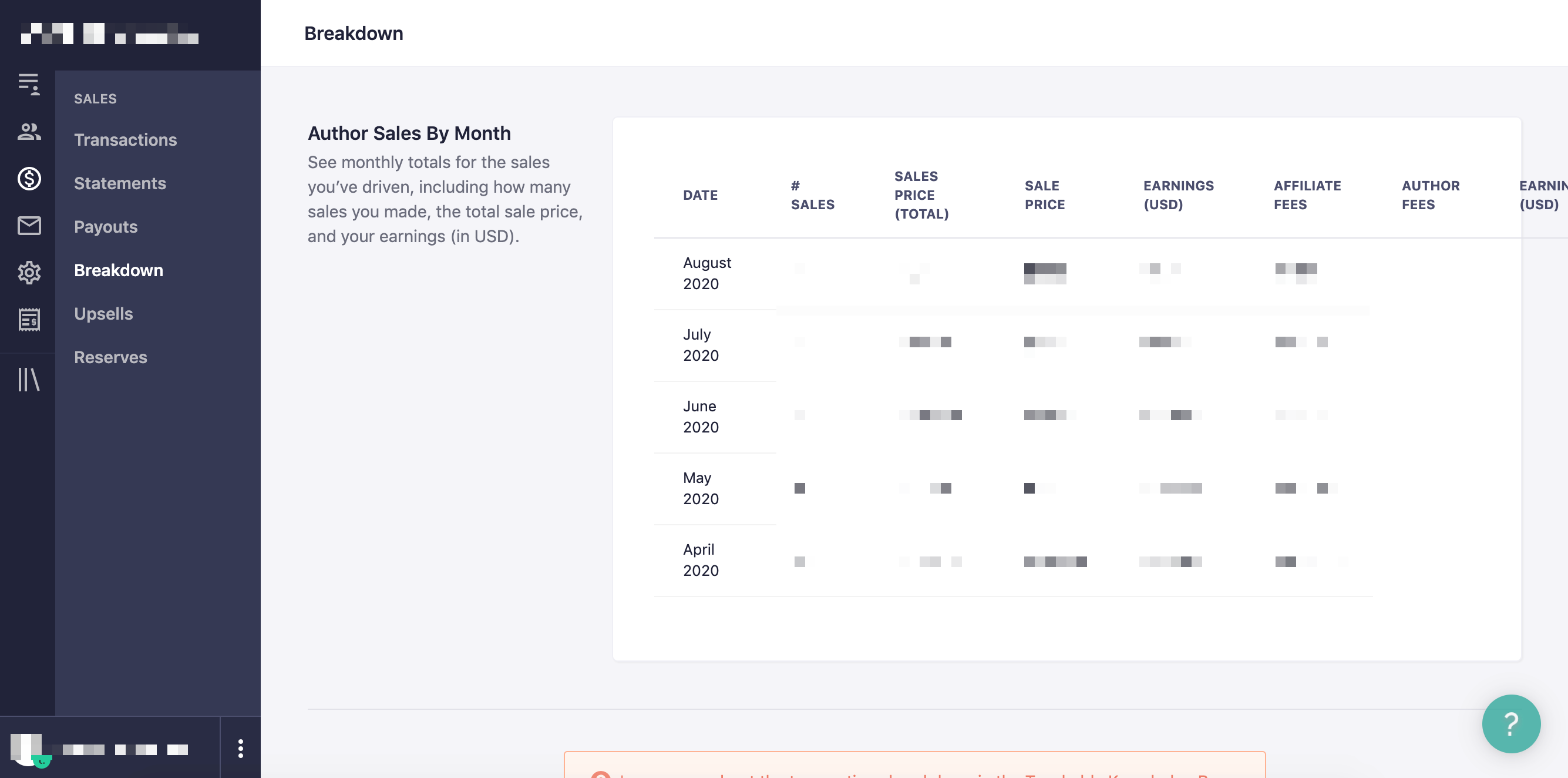Go to Statements page

(x=120, y=183)
